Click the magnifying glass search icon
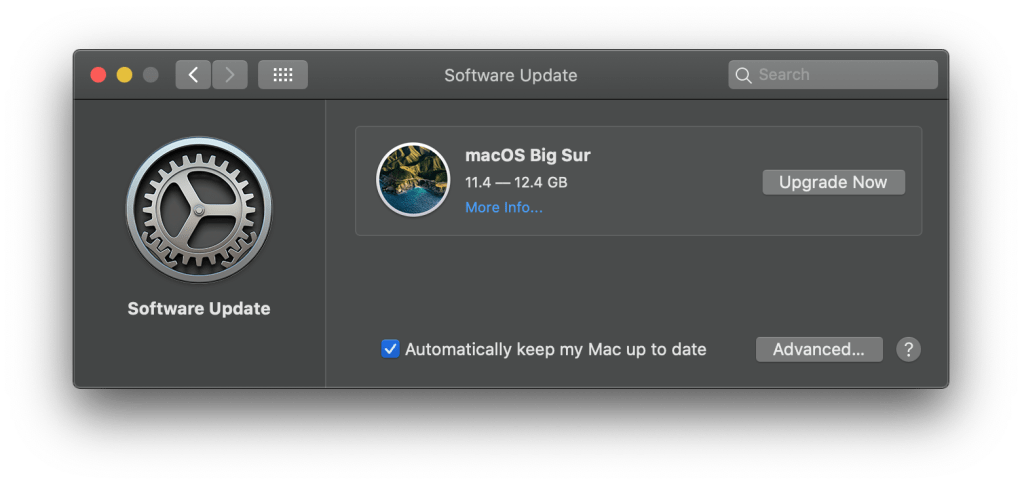The image size is (1022, 485). [x=743, y=75]
